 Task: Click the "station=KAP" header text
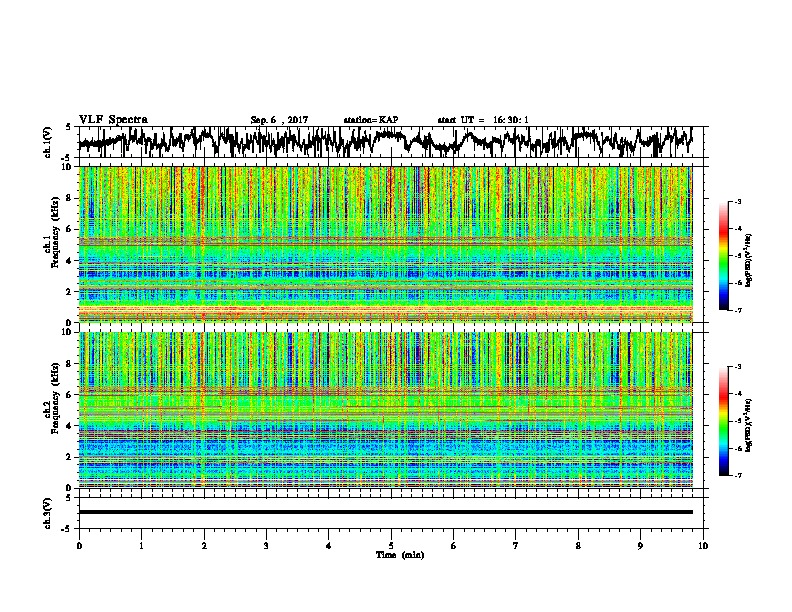coord(371,120)
